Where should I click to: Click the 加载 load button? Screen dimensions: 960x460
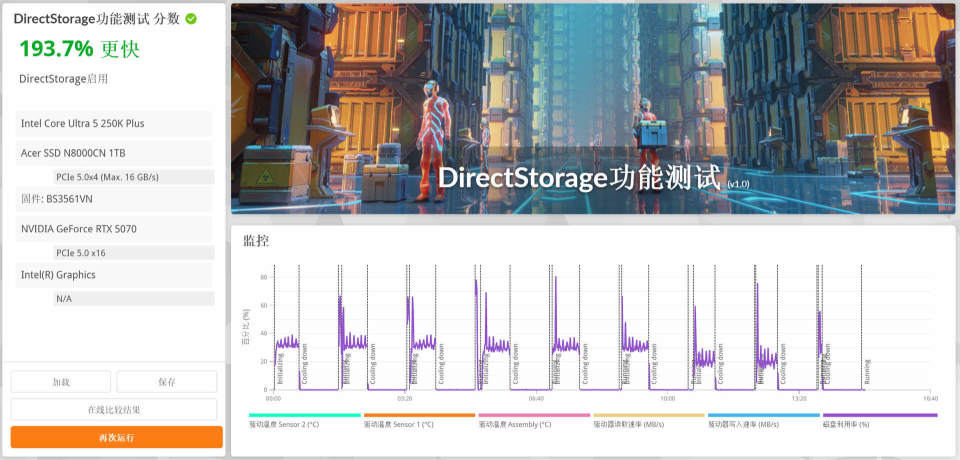tap(61, 382)
